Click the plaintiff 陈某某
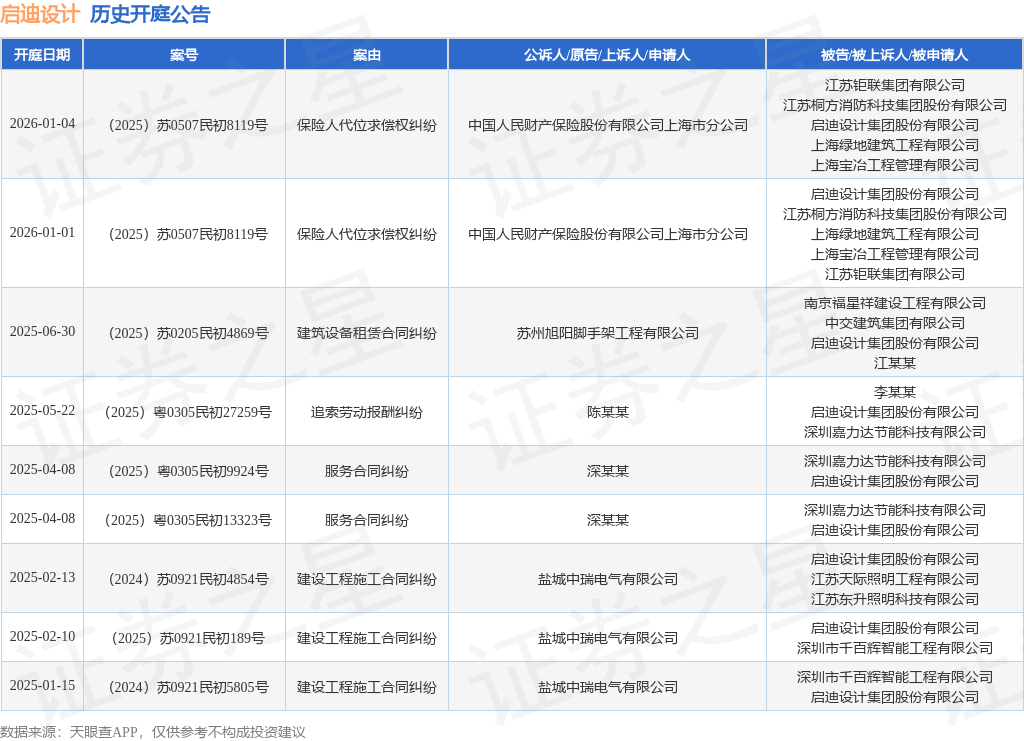Viewport: 1024px width, 741px height. pyautogui.click(x=607, y=412)
